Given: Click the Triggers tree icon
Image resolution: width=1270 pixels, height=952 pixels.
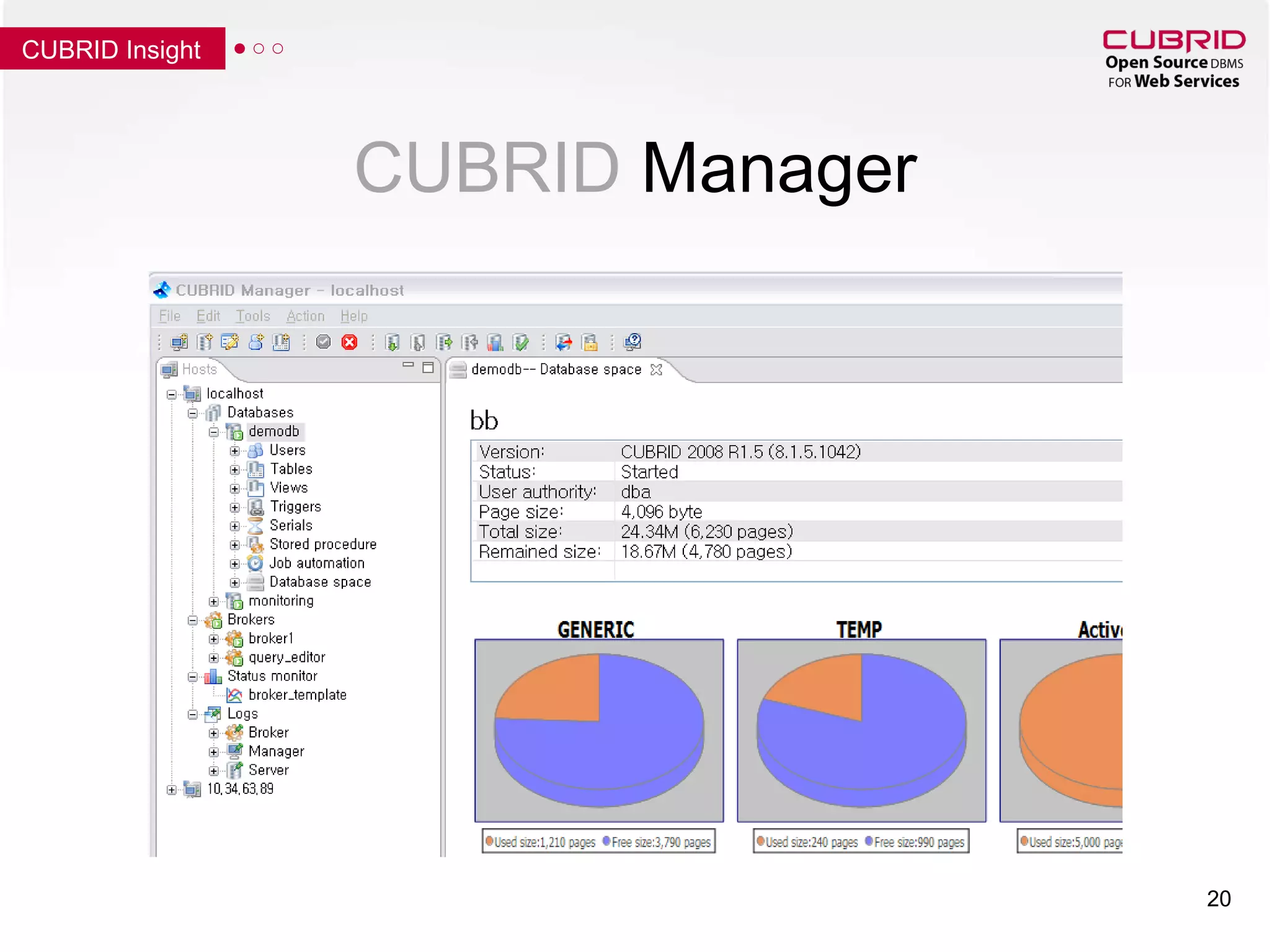Looking at the screenshot, I should [255, 507].
